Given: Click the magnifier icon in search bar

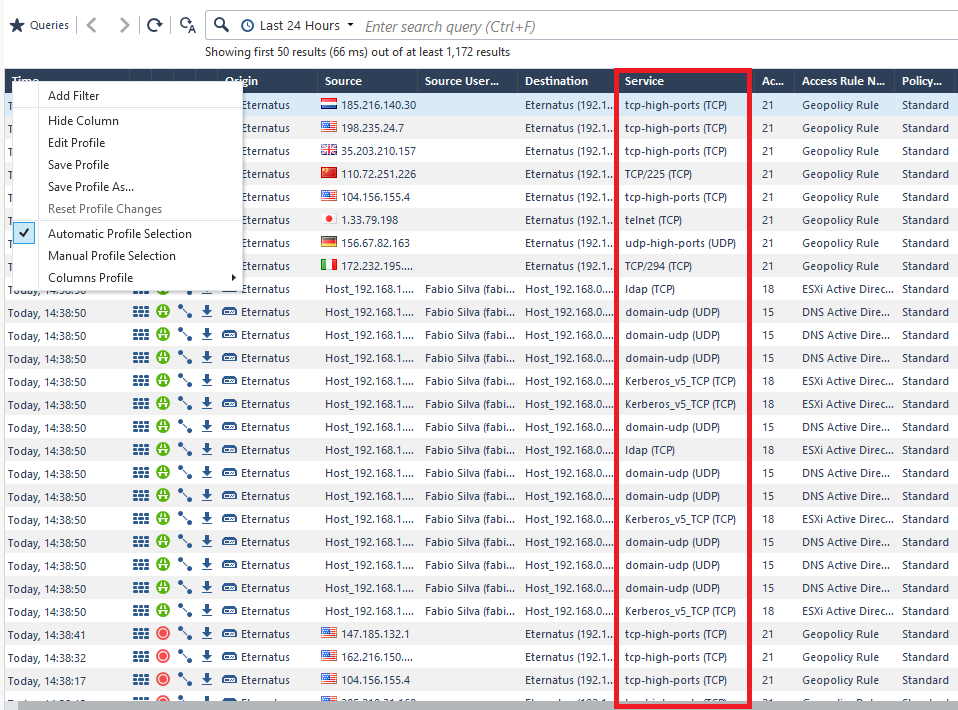Looking at the screenshot, I should pyautogui.click(x=221, y=25).
